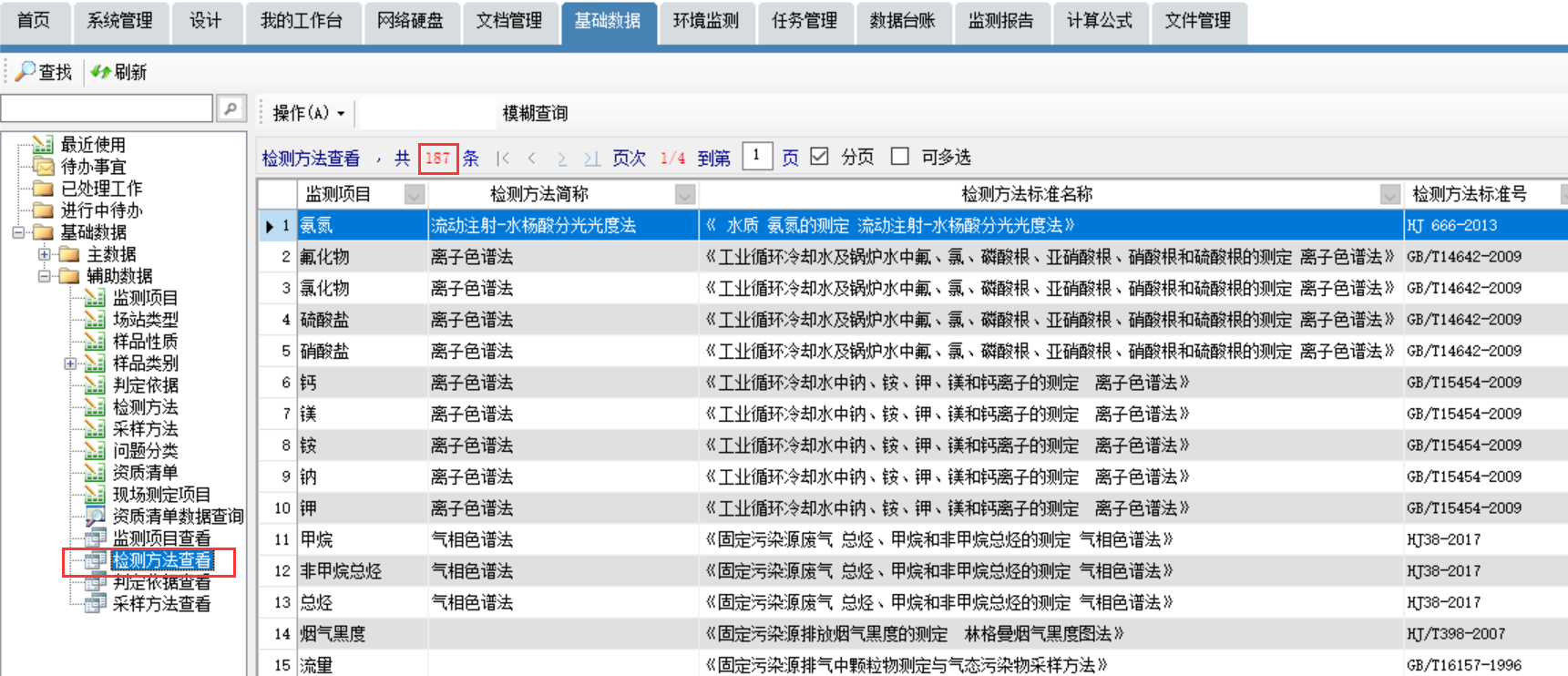The width and height of the screenshot is (1568, 676).
Task: Expand the 主数据 tree node
Action: coord(45,254)
